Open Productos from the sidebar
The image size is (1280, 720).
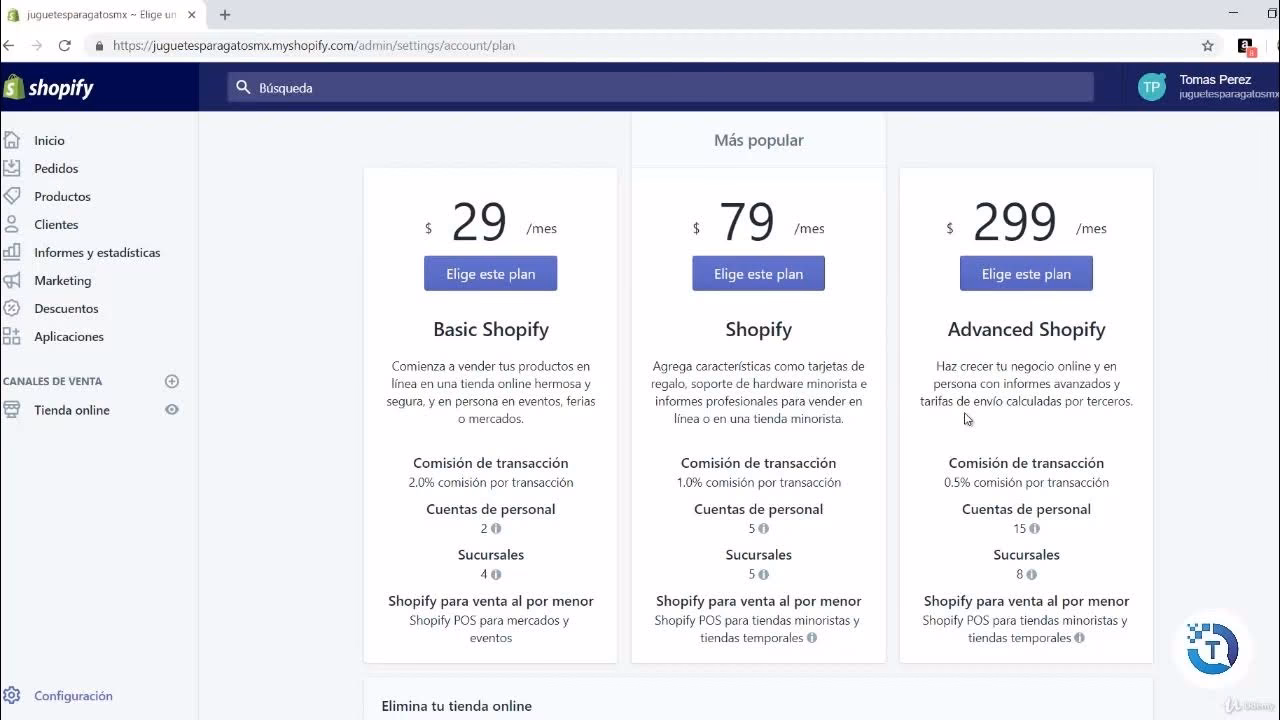(x=63, y=196)
